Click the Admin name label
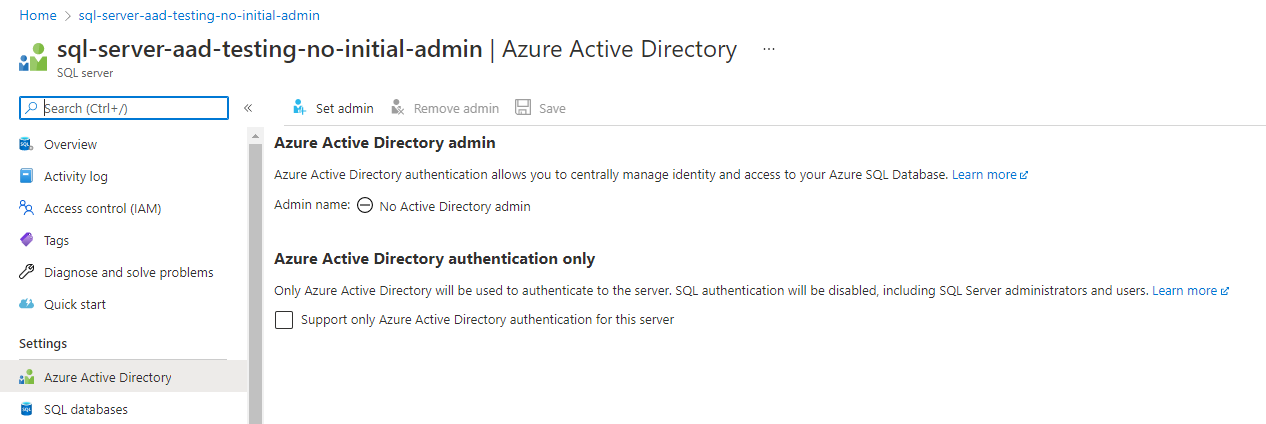The height and width of the screenshot is (424, 1266). (312, 205)
